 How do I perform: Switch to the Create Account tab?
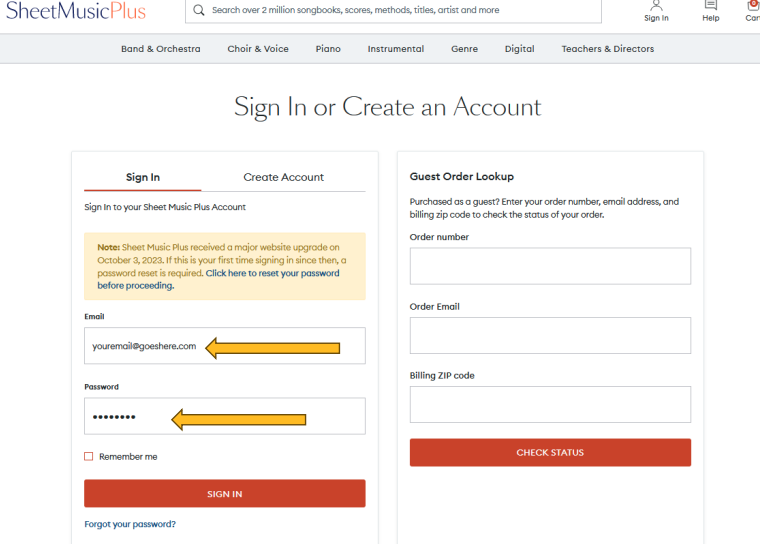(283, 177)
